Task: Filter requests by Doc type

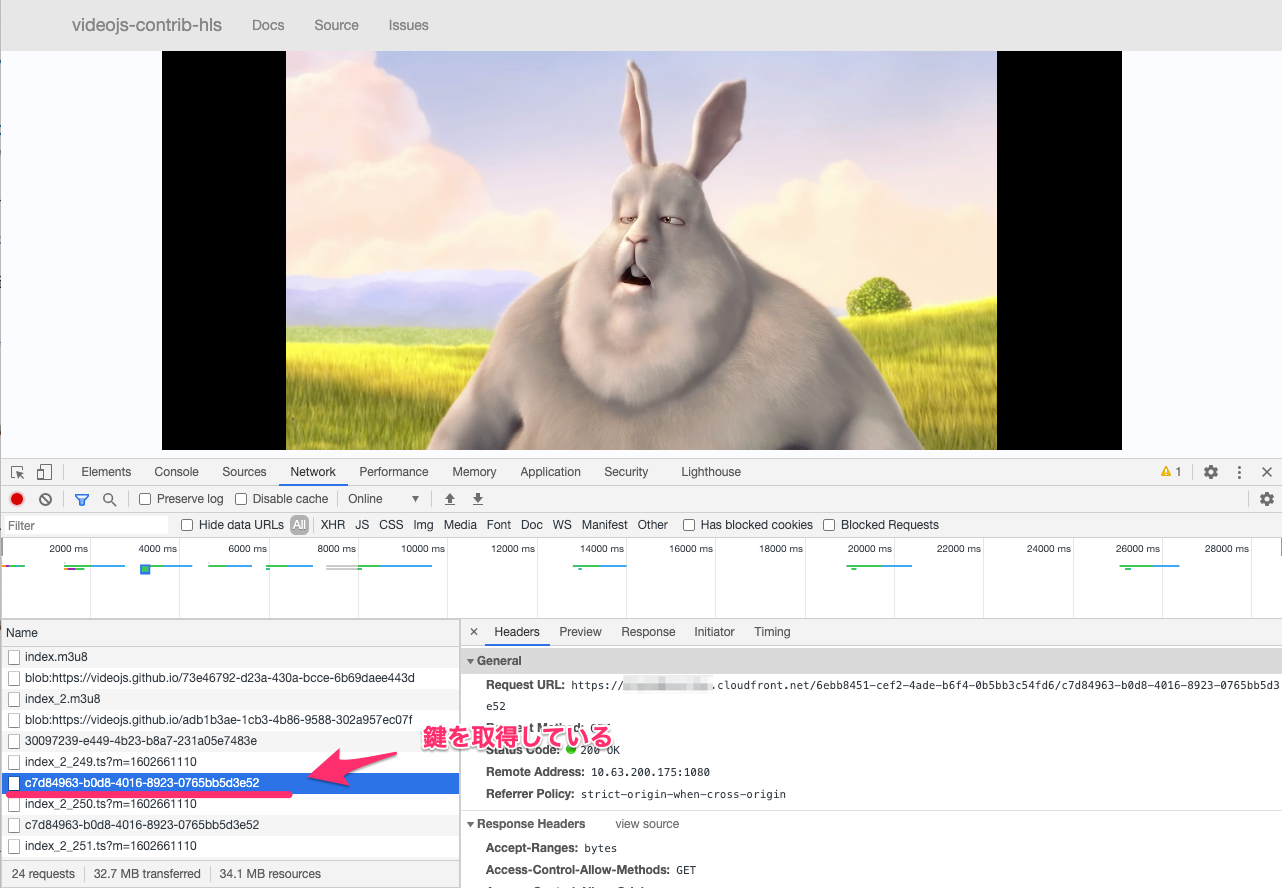Action: point(532,525)
